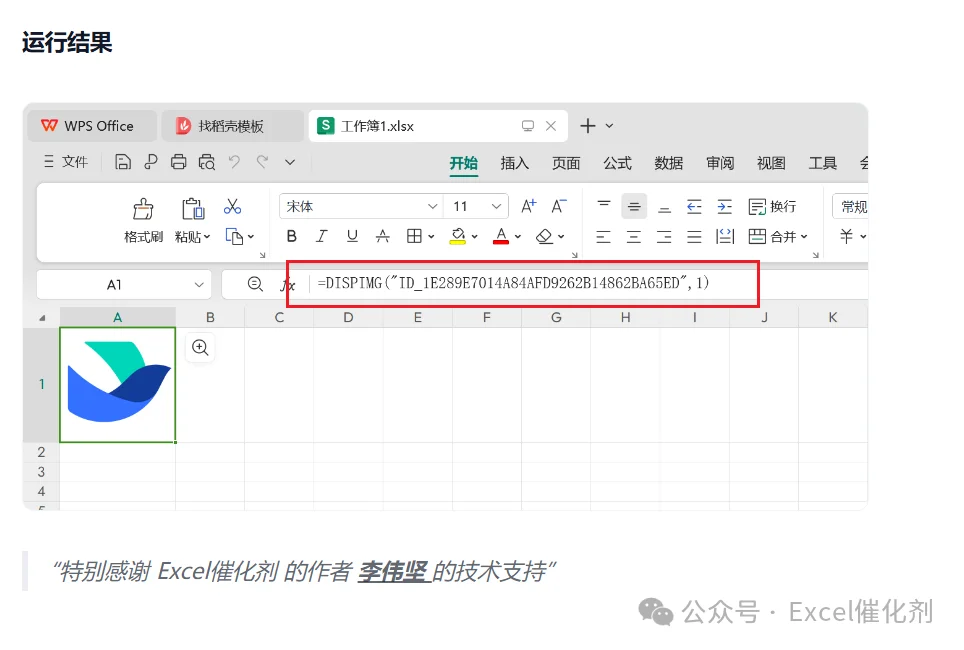The width and height of the screenshot is (964, 650).
Task: Click the Save icon in quick access toolbar
Action: (123, 162)
